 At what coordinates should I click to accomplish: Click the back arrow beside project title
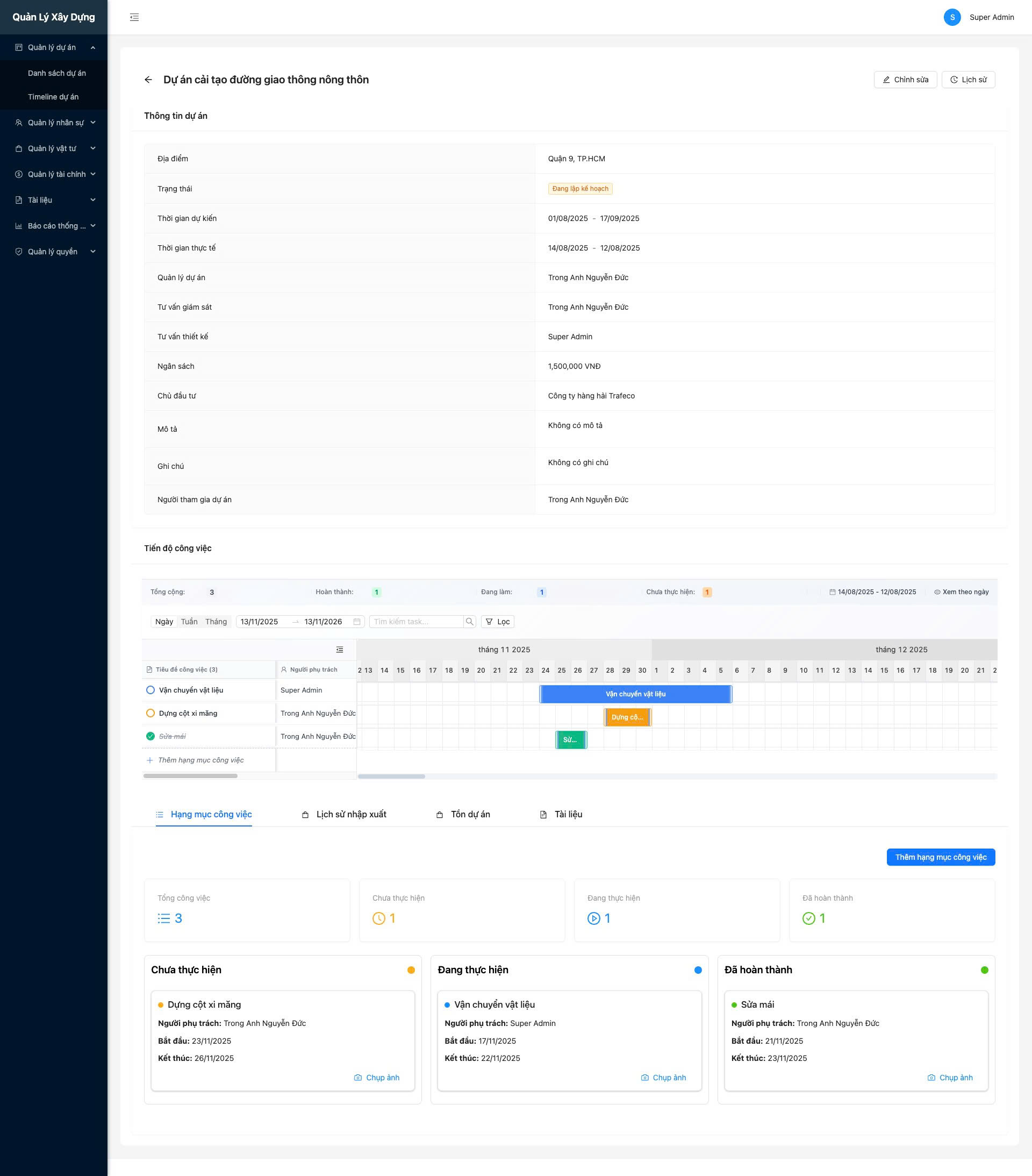pos(148,80)
